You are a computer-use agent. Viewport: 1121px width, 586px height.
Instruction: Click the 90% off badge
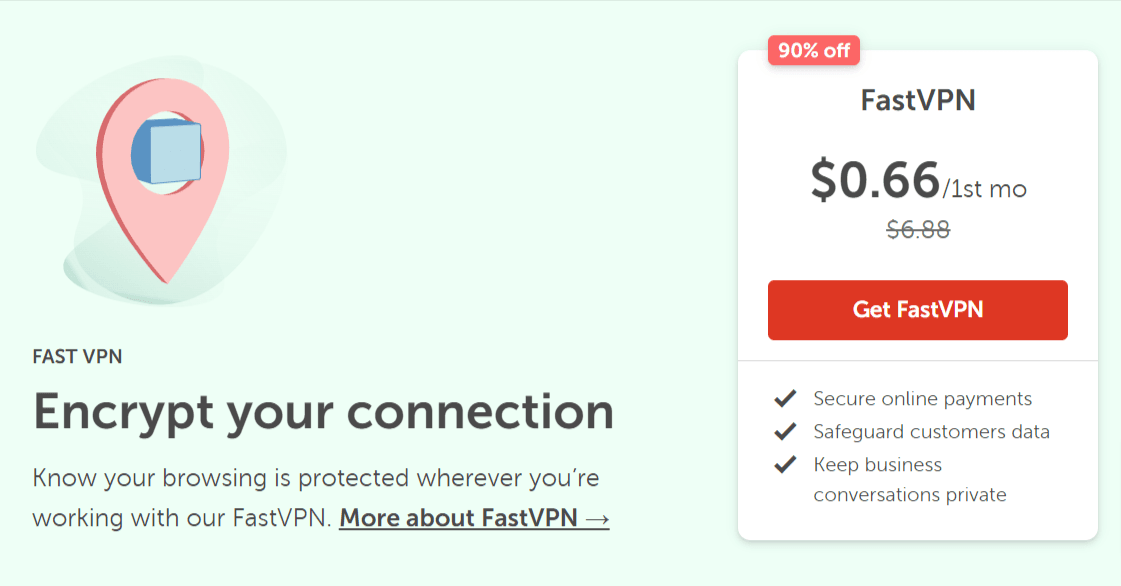pyautogui.click(x=813, y=50)
